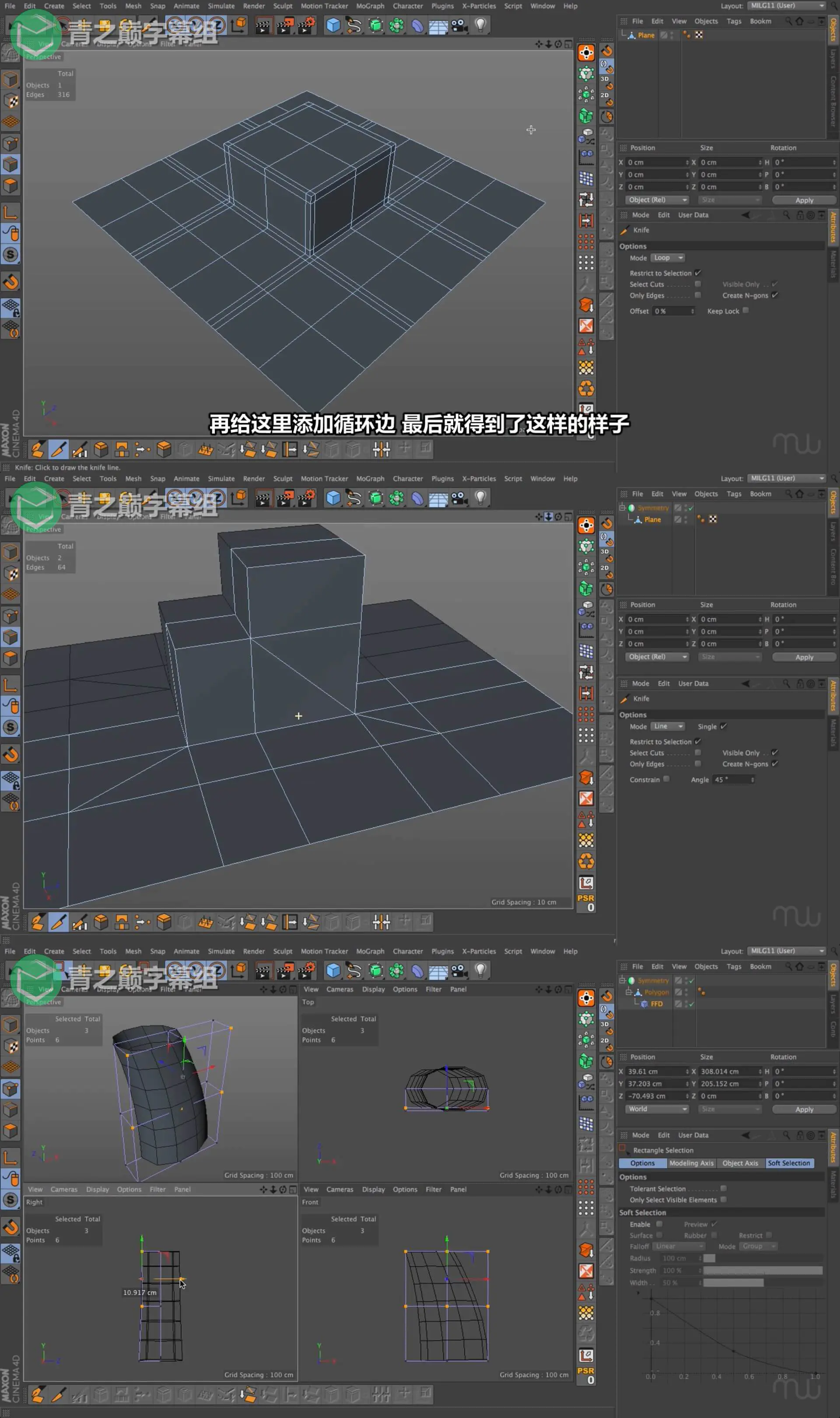Toggle the Single checkbox in middle window
This screenshot has height=1418, width=840.
pyautogui.click(x=723, y=726)
